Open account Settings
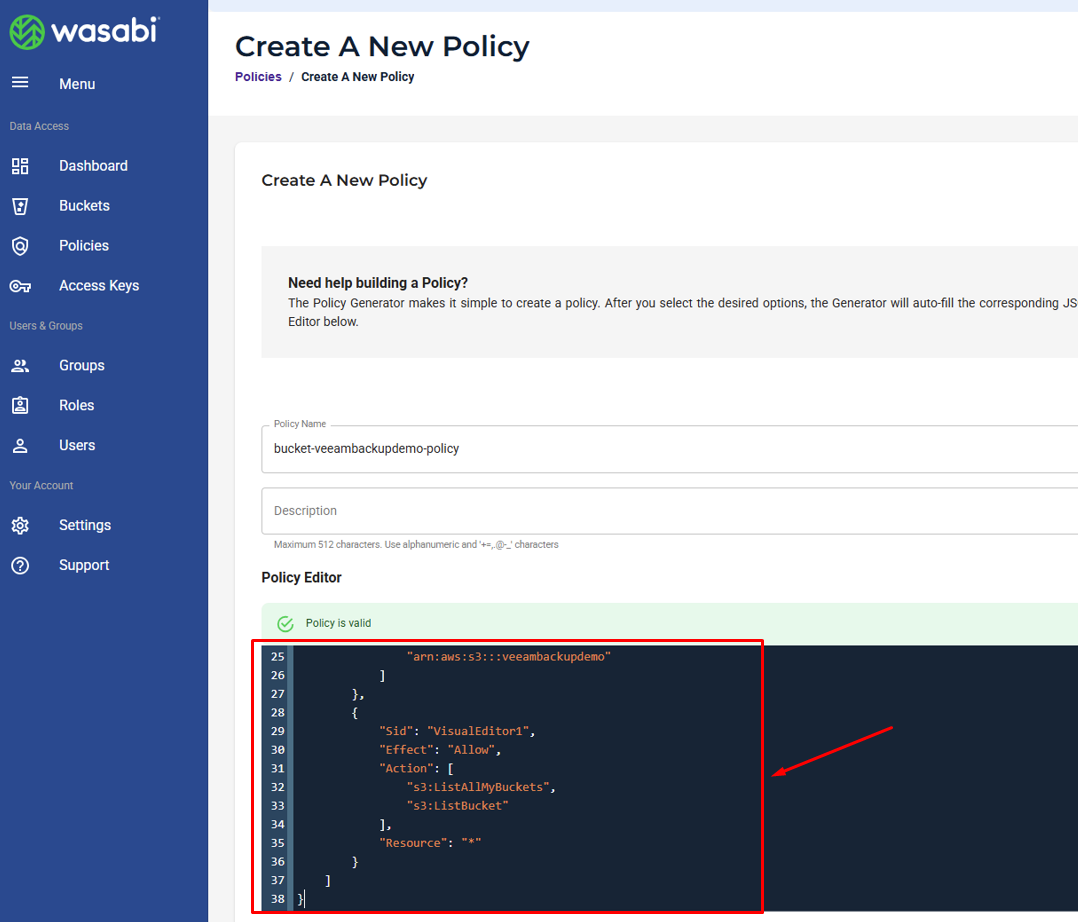Viewport: 1078px width, 922px height. pyautogui.click(x=85, y=525)
